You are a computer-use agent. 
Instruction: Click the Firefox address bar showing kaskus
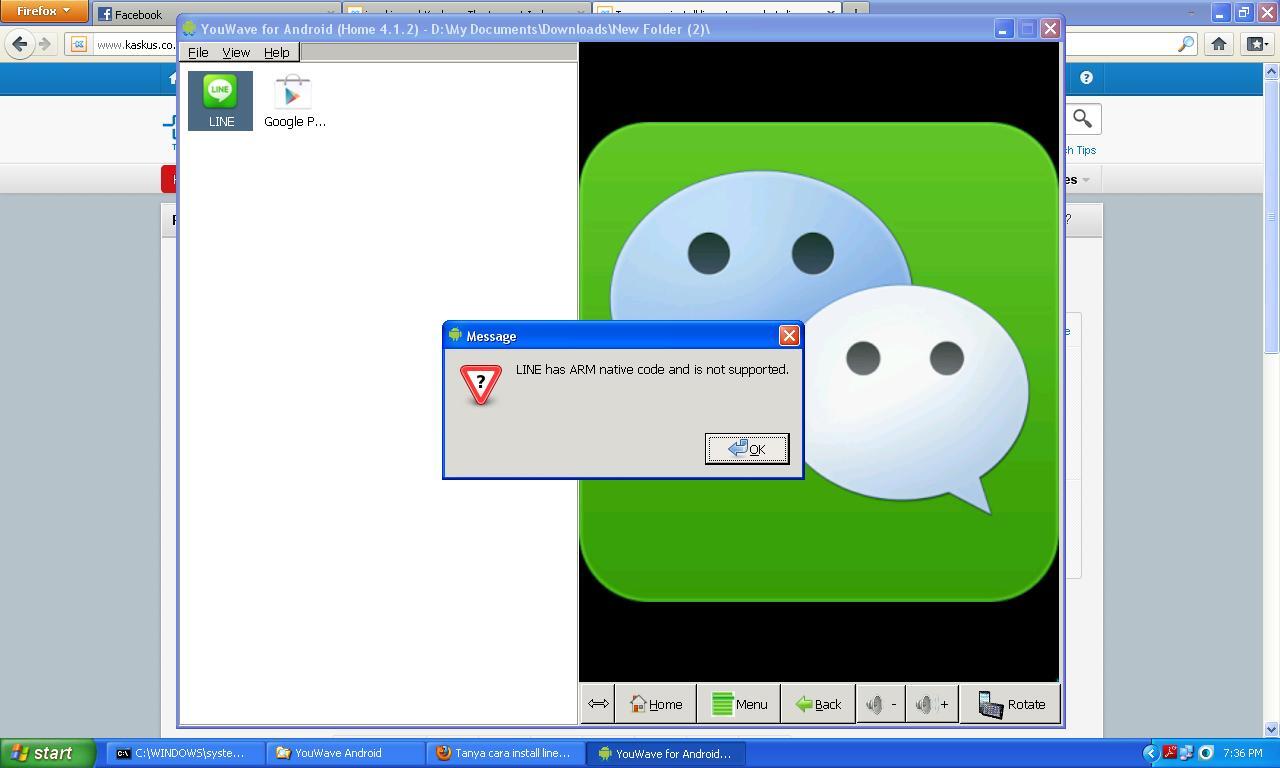pyautogui.click(x=135, y=44)
